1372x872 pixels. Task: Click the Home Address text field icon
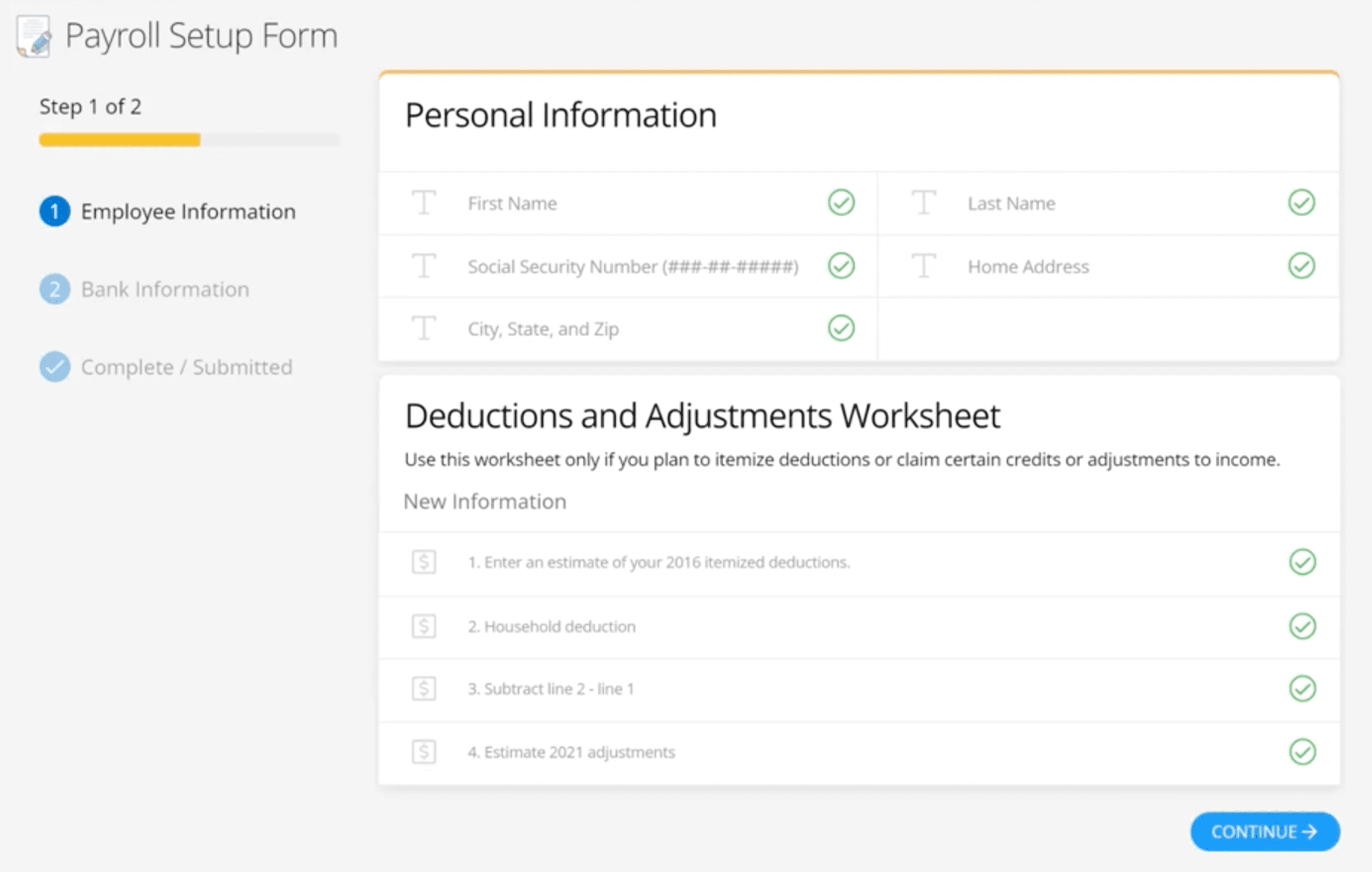point(924,265)
